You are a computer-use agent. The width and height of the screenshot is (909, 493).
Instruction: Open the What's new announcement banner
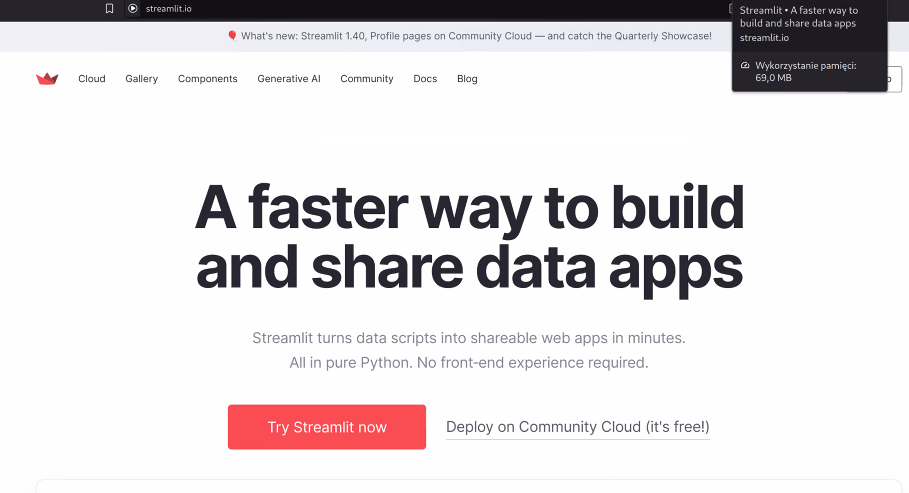click(x=470, y=36)
